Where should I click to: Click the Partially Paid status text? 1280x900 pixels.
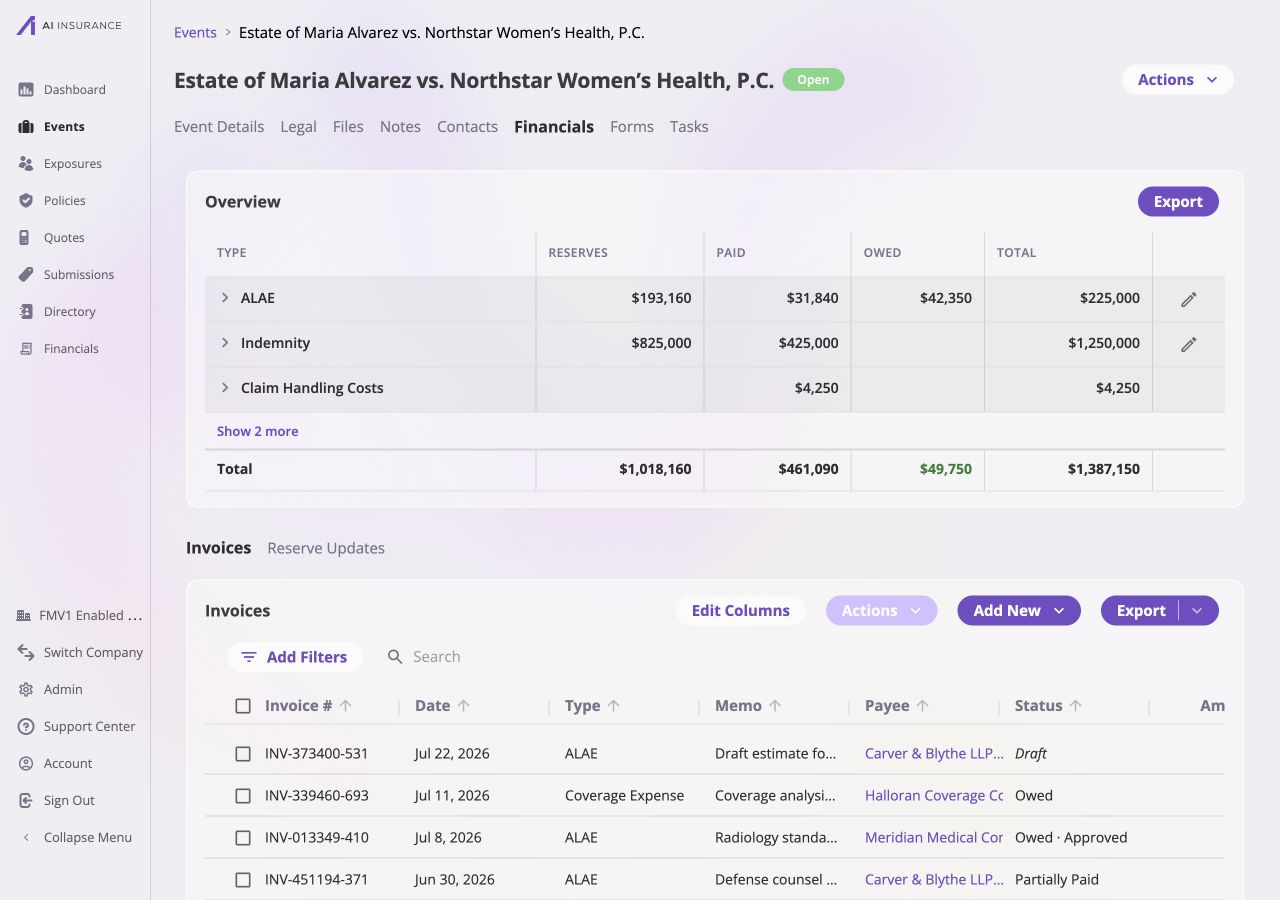[x=1057, y=880]
